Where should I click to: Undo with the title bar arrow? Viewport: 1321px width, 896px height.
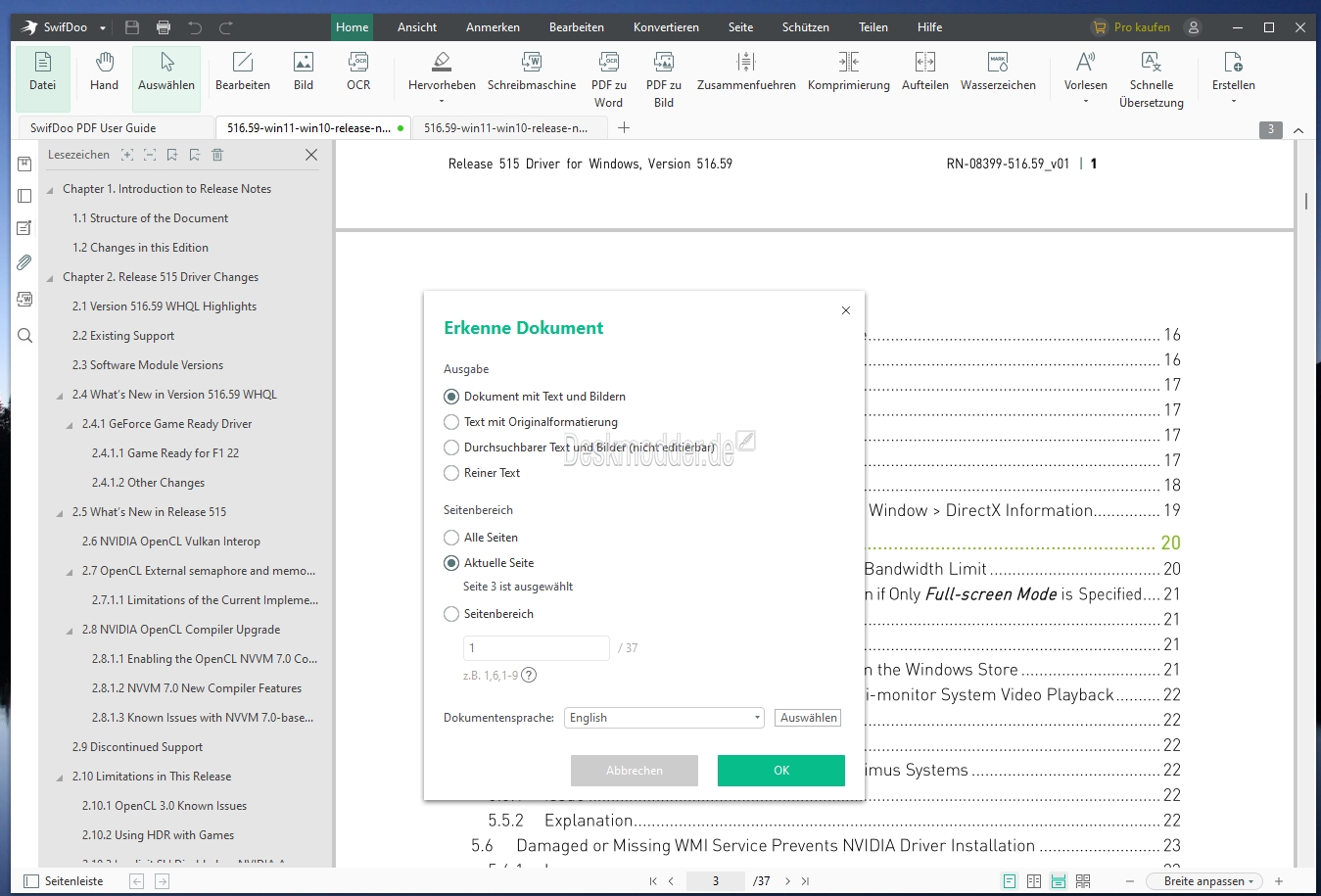[195, 27]
